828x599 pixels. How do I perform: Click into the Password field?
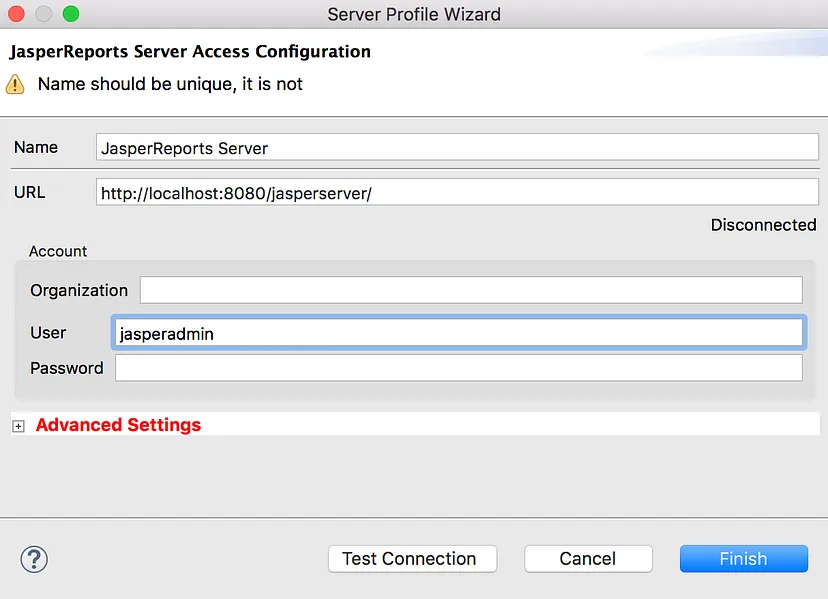[459, 368]
